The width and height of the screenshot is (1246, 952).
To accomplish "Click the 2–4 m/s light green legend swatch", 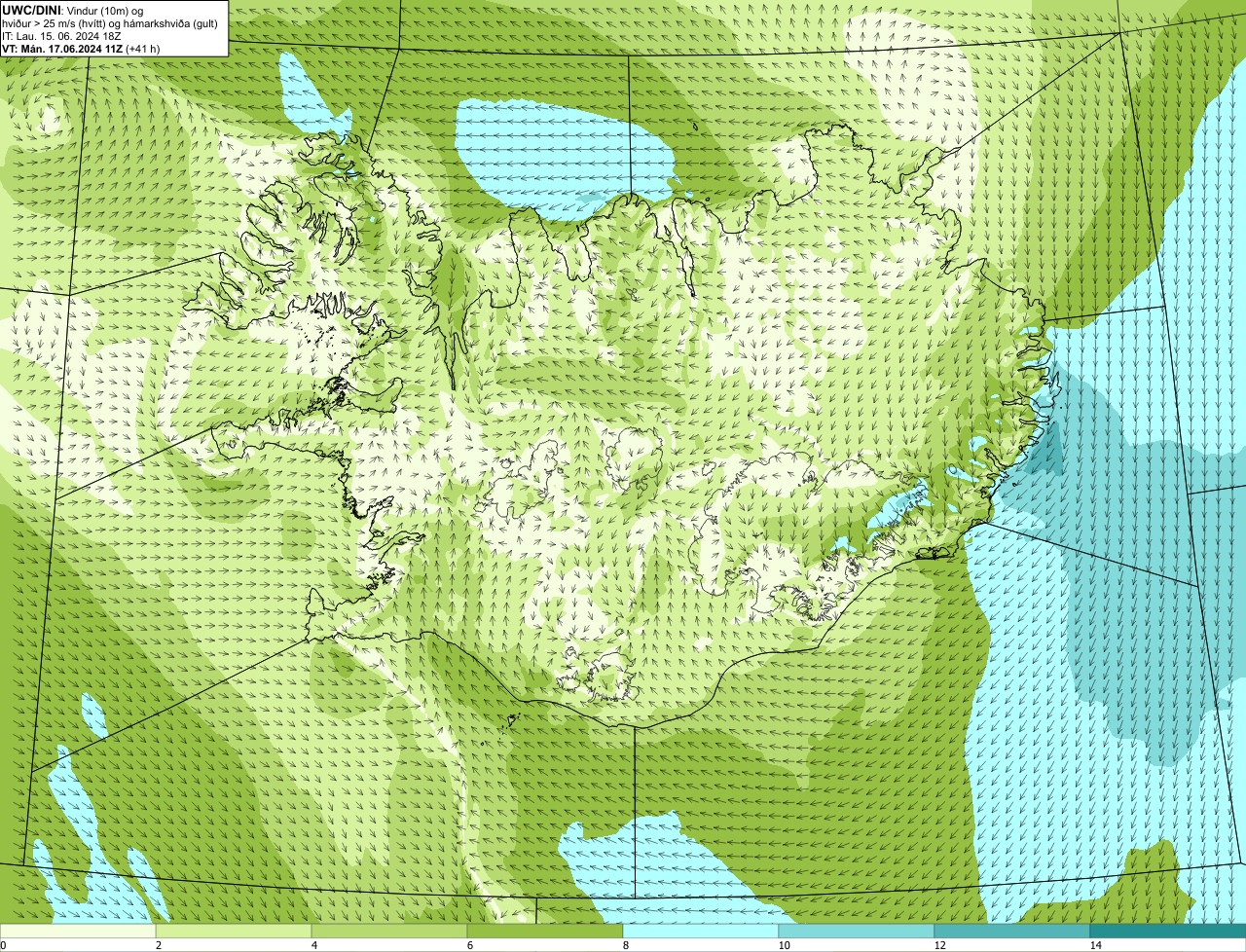I will coord(234,931).
